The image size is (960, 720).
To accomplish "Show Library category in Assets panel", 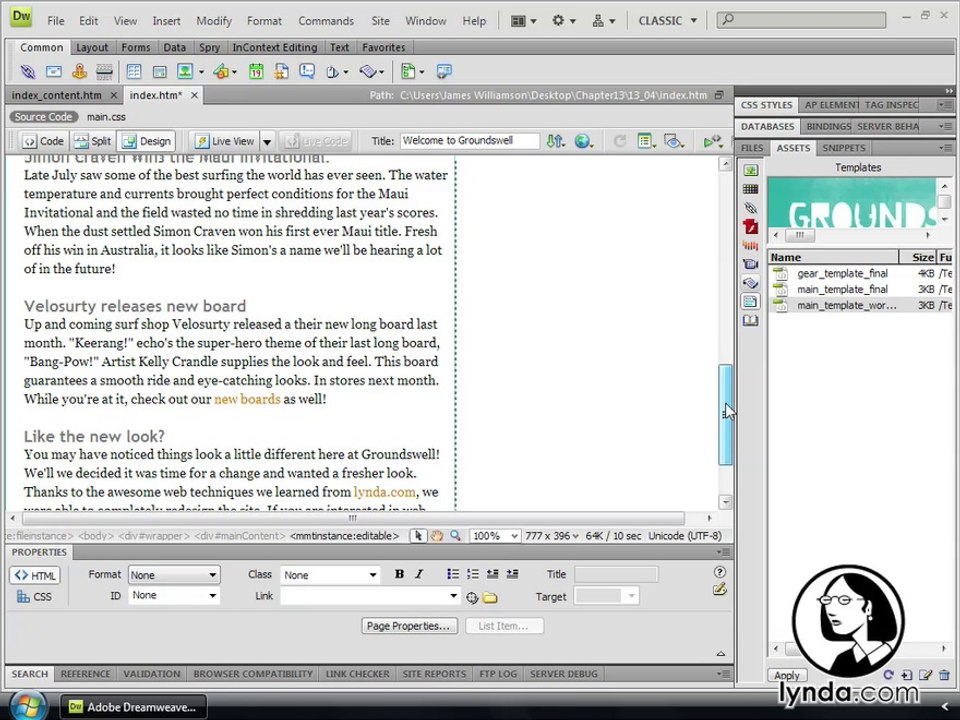I will click(751, 320).
